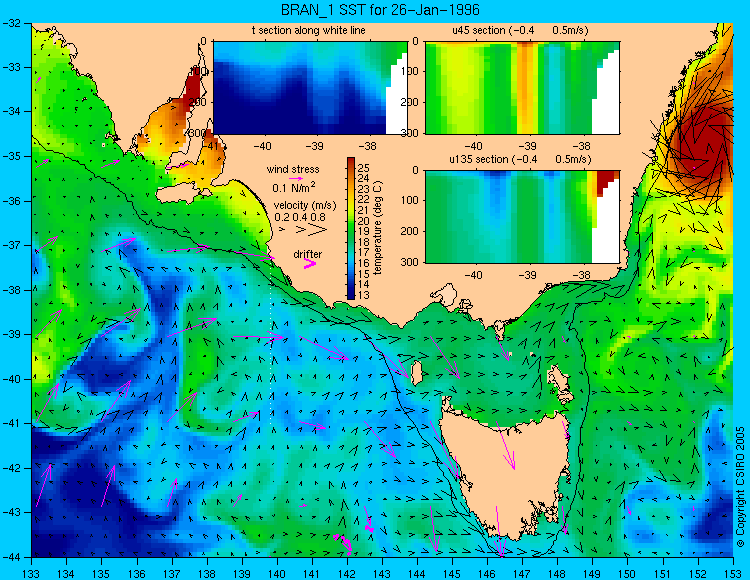Click the 'u45 section' inset heading
Screen dimensions: 750x580
click(x=520, y=31)
